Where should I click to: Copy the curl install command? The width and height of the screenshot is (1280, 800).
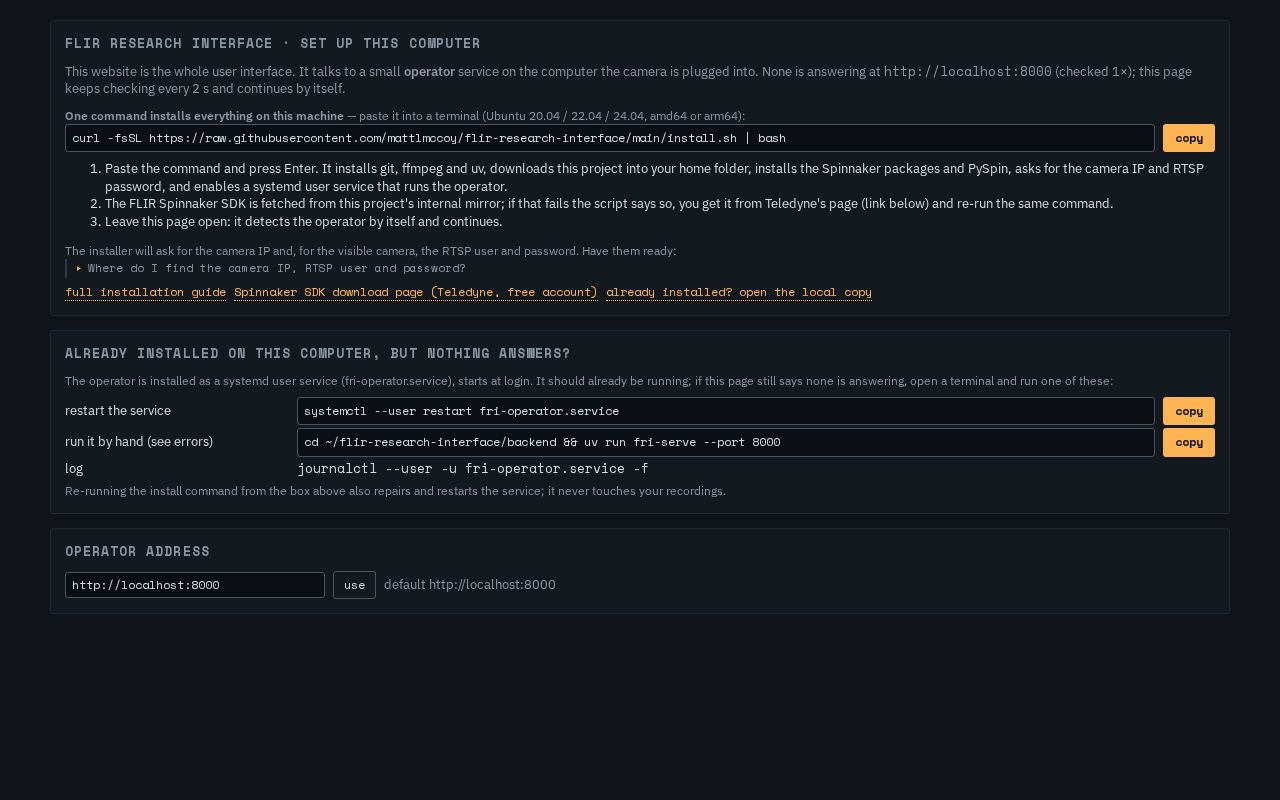click(x=1188, y=138)
